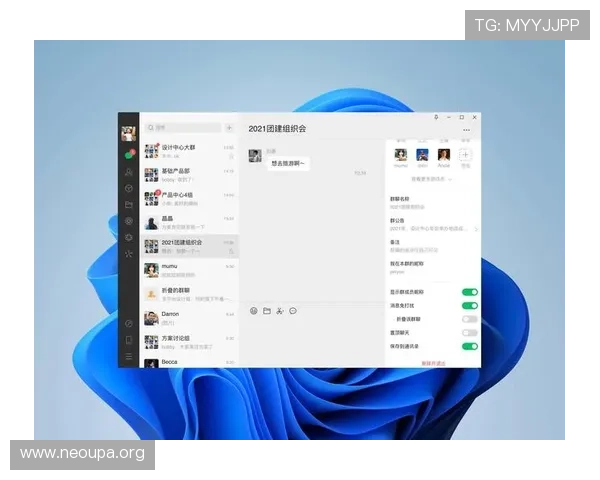The image size is (600, 480).
Task: Maximize the WeChat window
Action: click(x=462, y=117)
